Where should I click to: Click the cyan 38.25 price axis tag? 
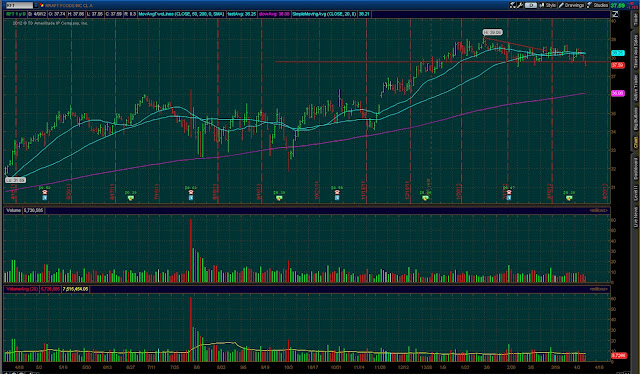click(x=618, y=53)
